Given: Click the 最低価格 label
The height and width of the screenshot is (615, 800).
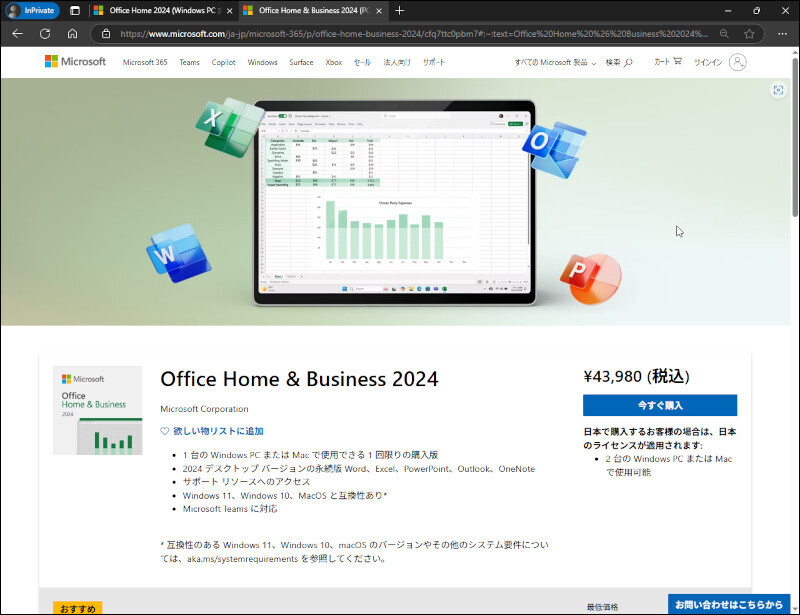Looking at the screenshot, I should (602, 607).
